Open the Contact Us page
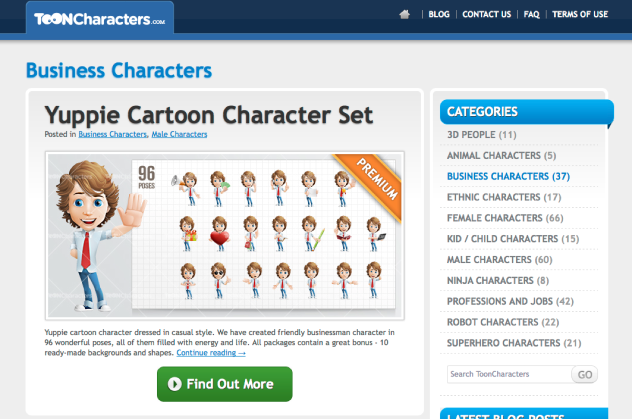 pos(486,15)
